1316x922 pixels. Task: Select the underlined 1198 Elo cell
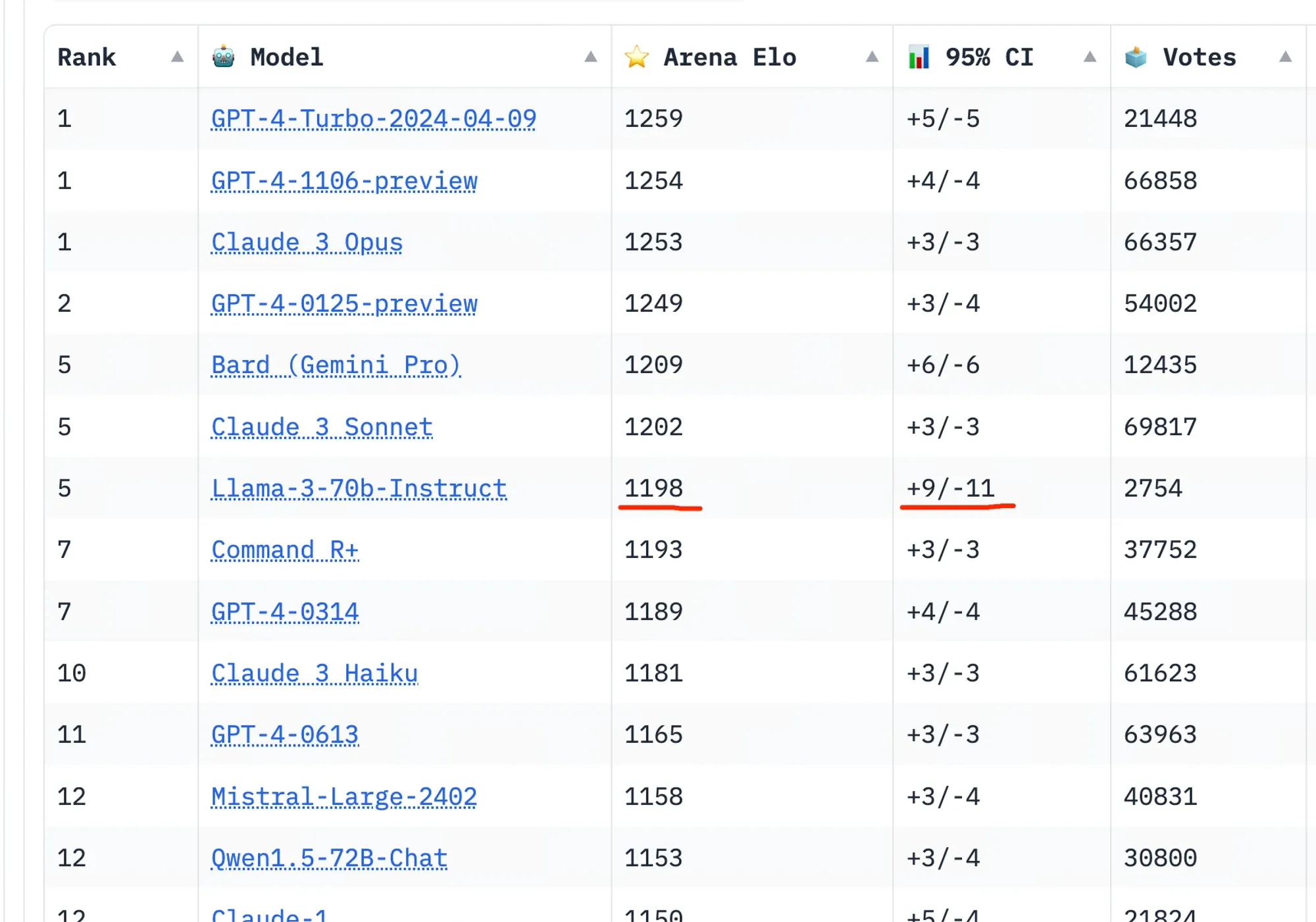click(653, 488)
